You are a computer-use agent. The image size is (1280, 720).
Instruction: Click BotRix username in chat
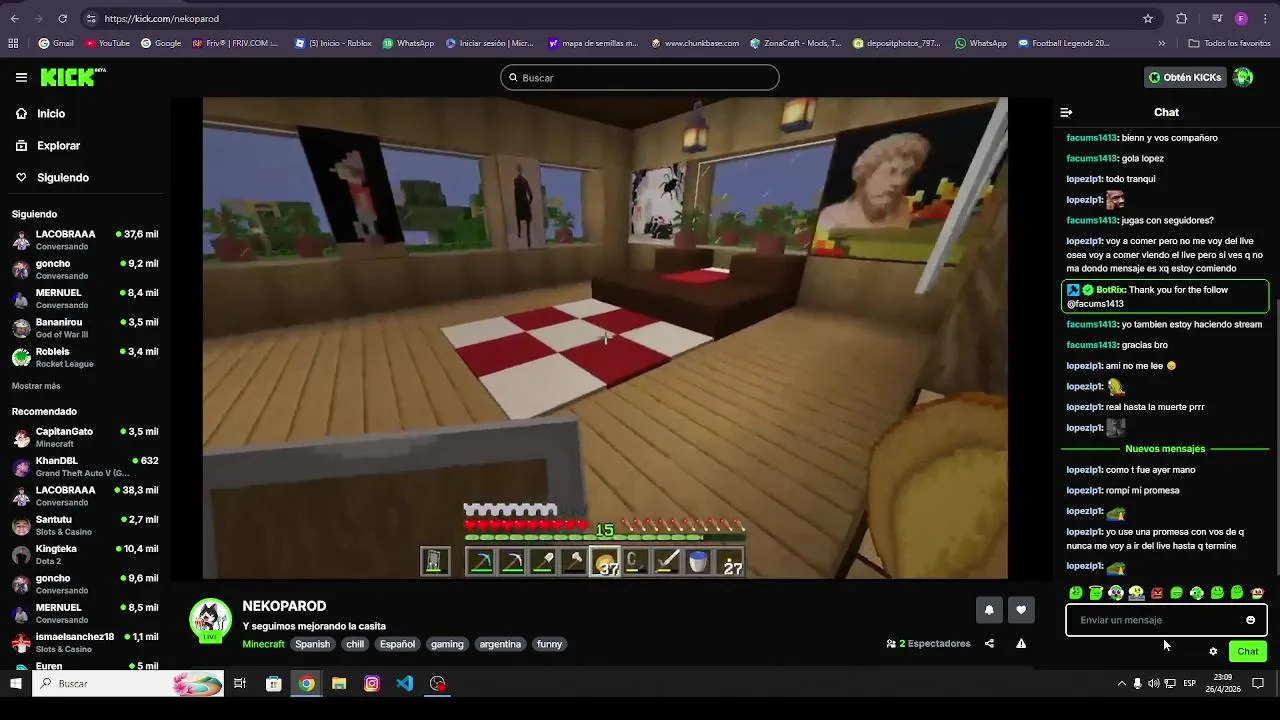pyautogui.click(x=1111, y=290)
